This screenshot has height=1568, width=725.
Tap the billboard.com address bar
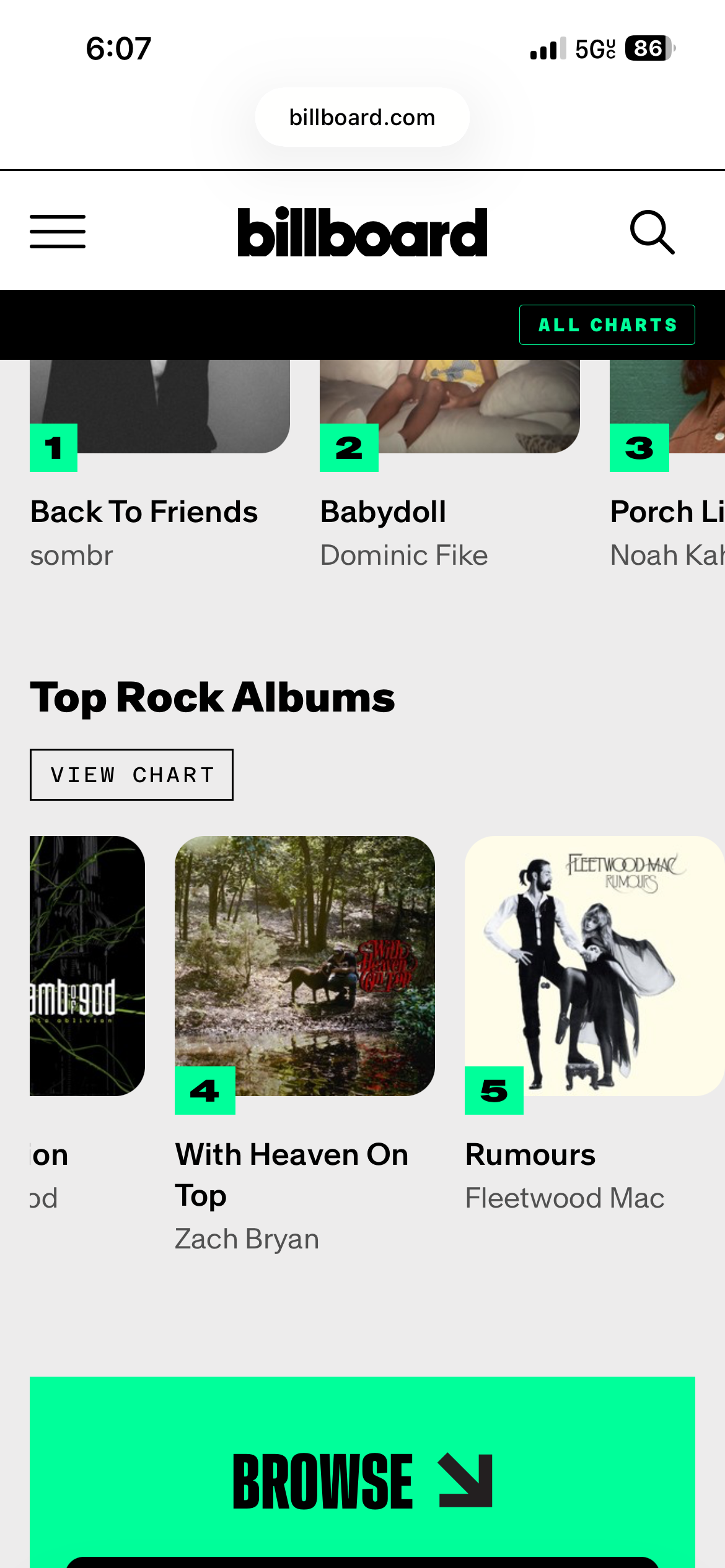tap(362, 117)
